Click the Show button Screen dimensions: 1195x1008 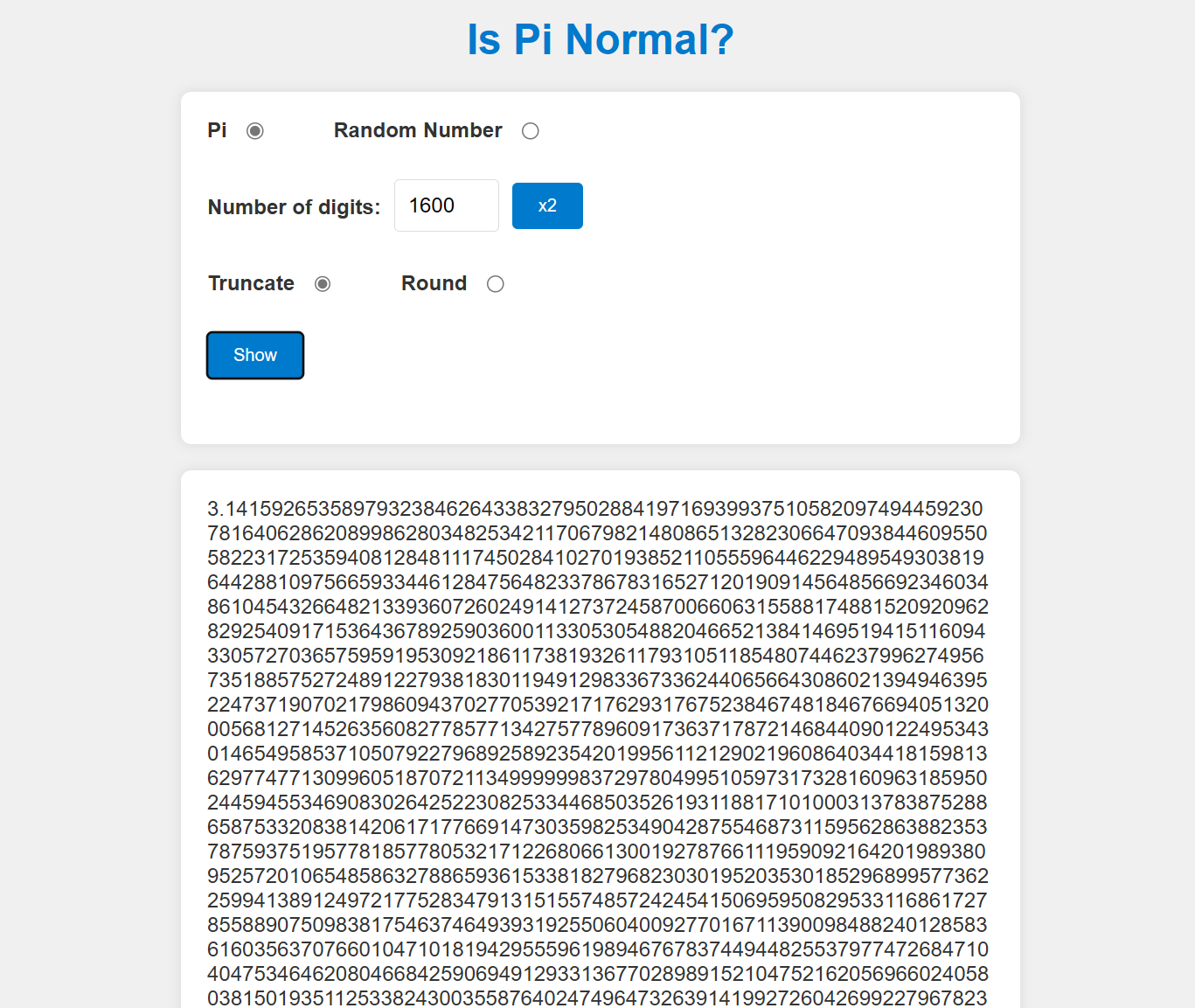[x=254, y=355]
